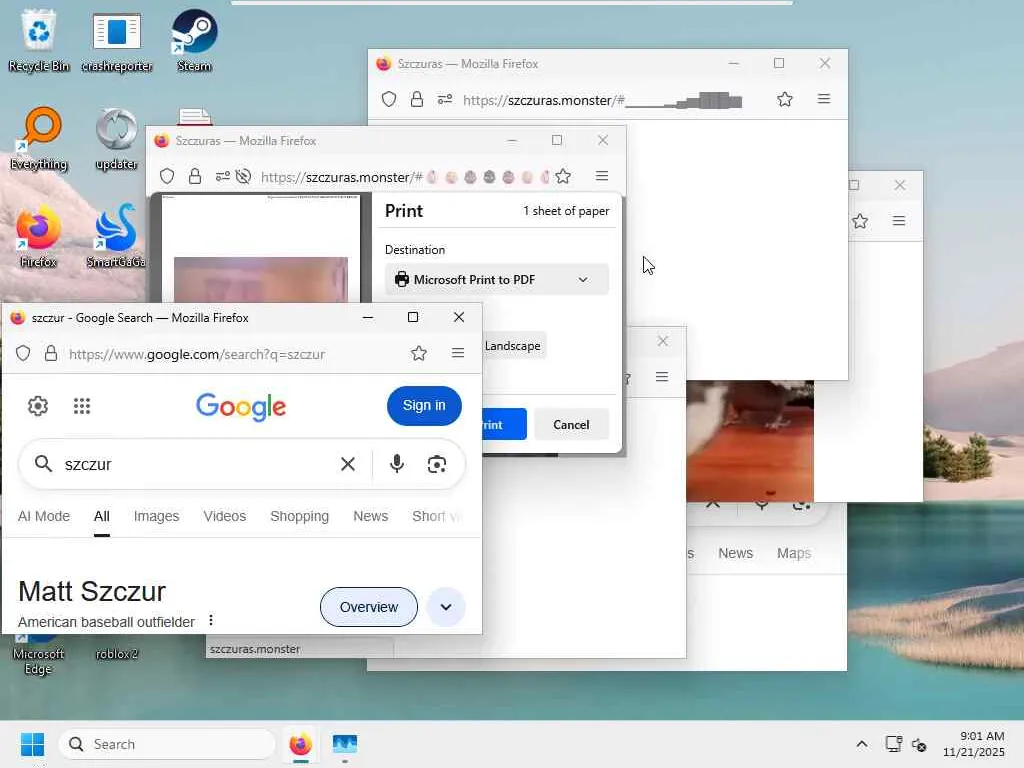
Task: Bookmark the Google search page with star
Action: 419,353
